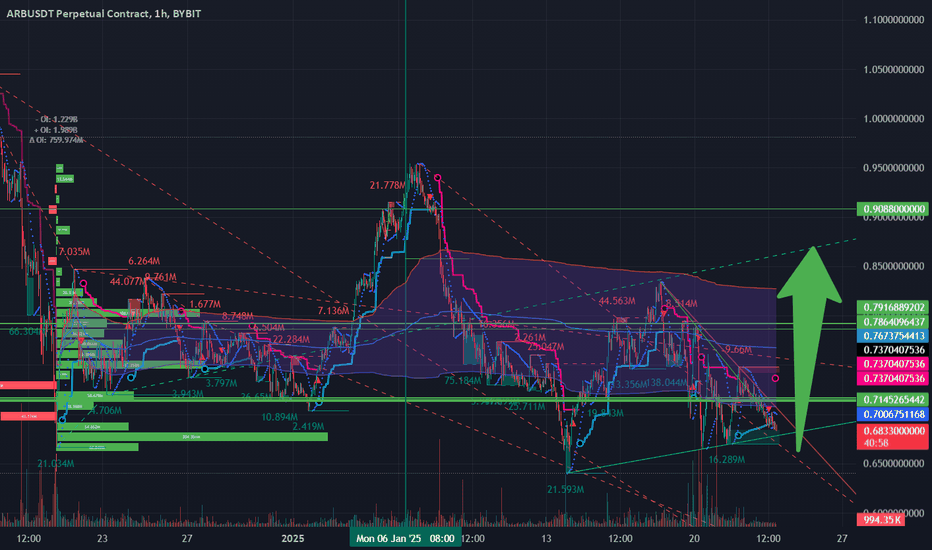Click the 21.593M volume label at low
Image resolution: width=932 pixels, height=550 pixels.
pyautogui.click(x=565, y=490)
